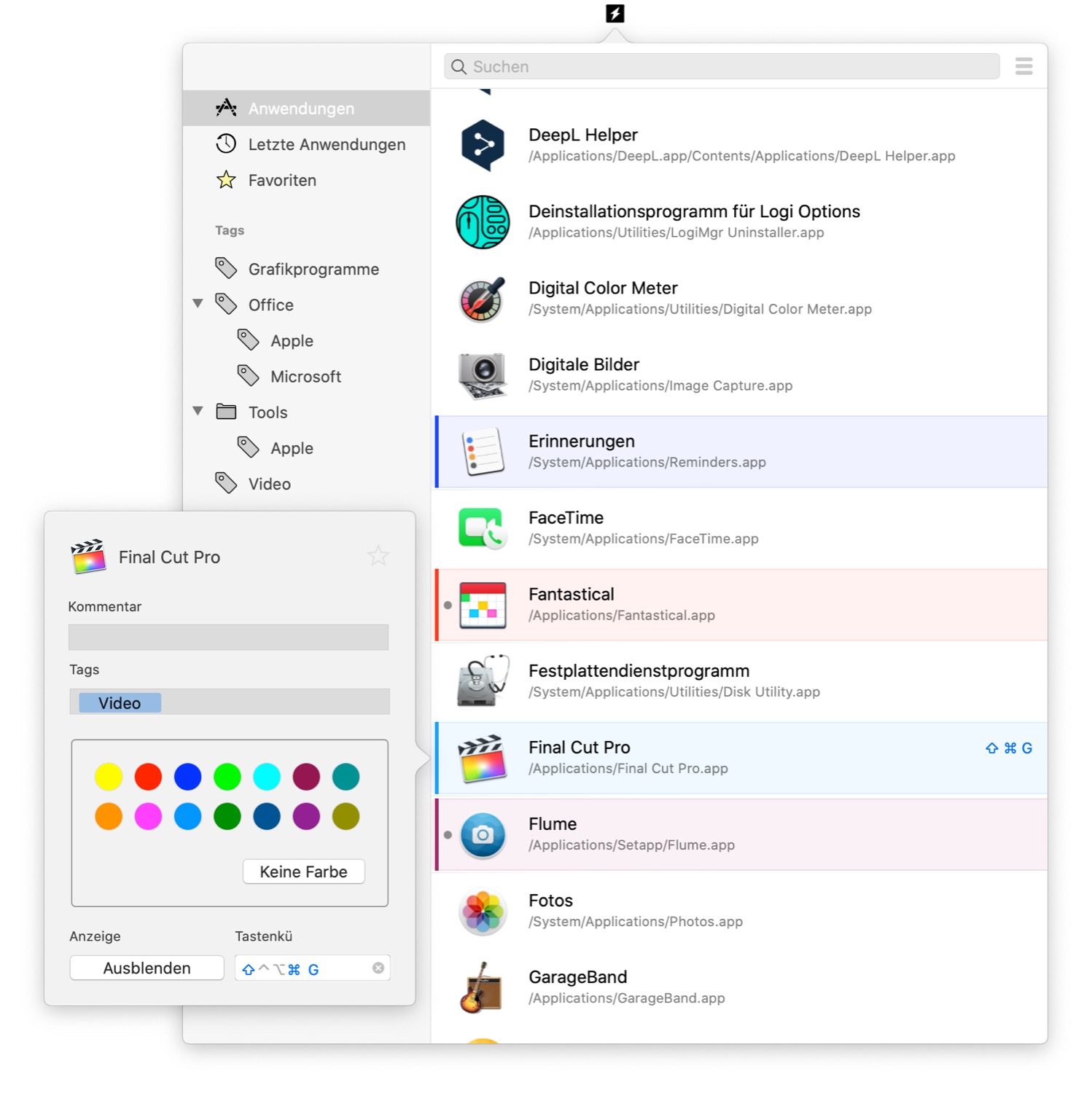
Task: Click the Digital Color Meter icon
Action: point(482,299)
